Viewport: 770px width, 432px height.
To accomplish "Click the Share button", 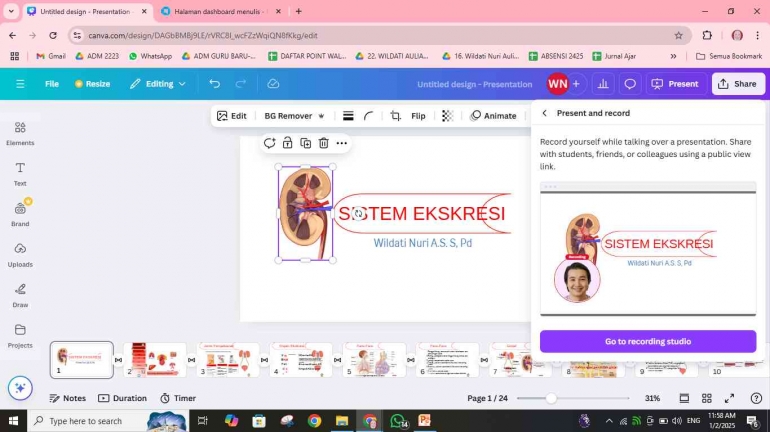I will [x=738, y=84].
